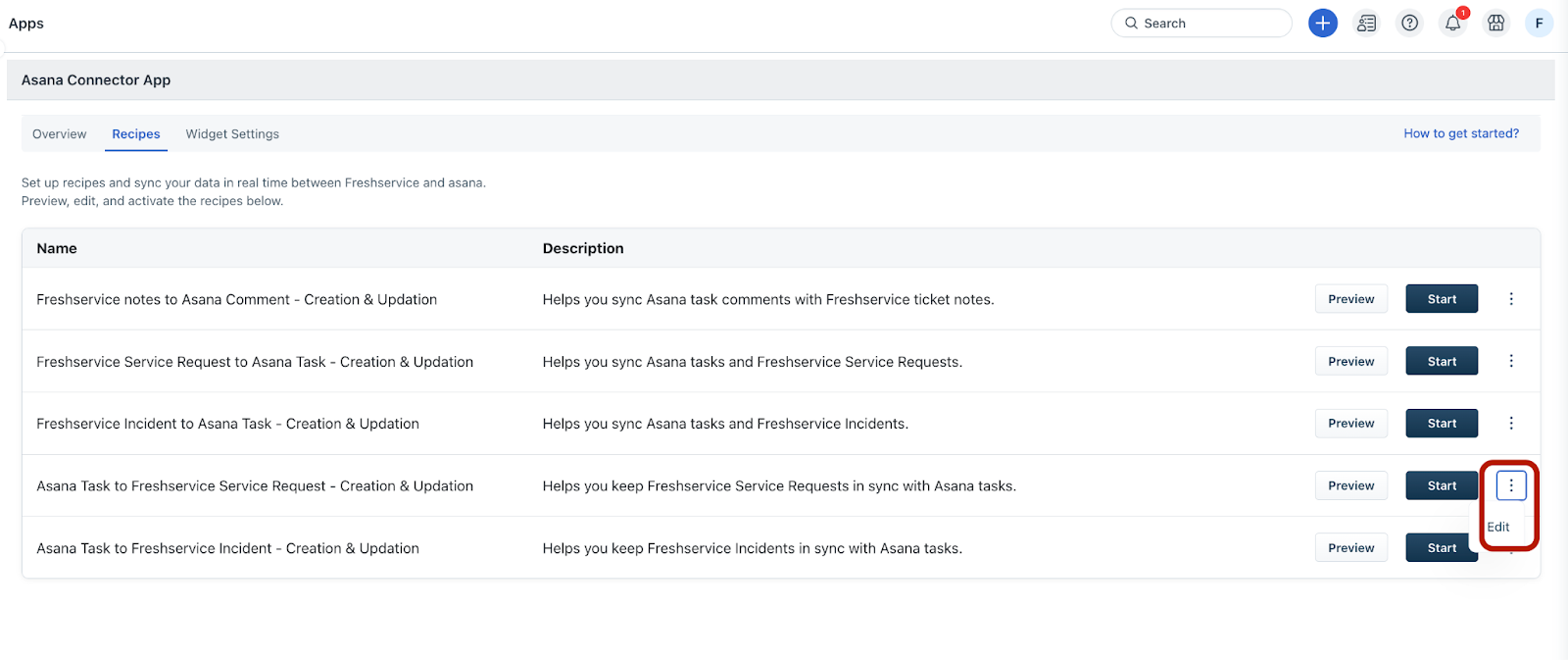Click recipe name Asana Task to Freshservice Incident
Image resolution: width=1568 pixels, height=660 pixels.
[227, 548]
